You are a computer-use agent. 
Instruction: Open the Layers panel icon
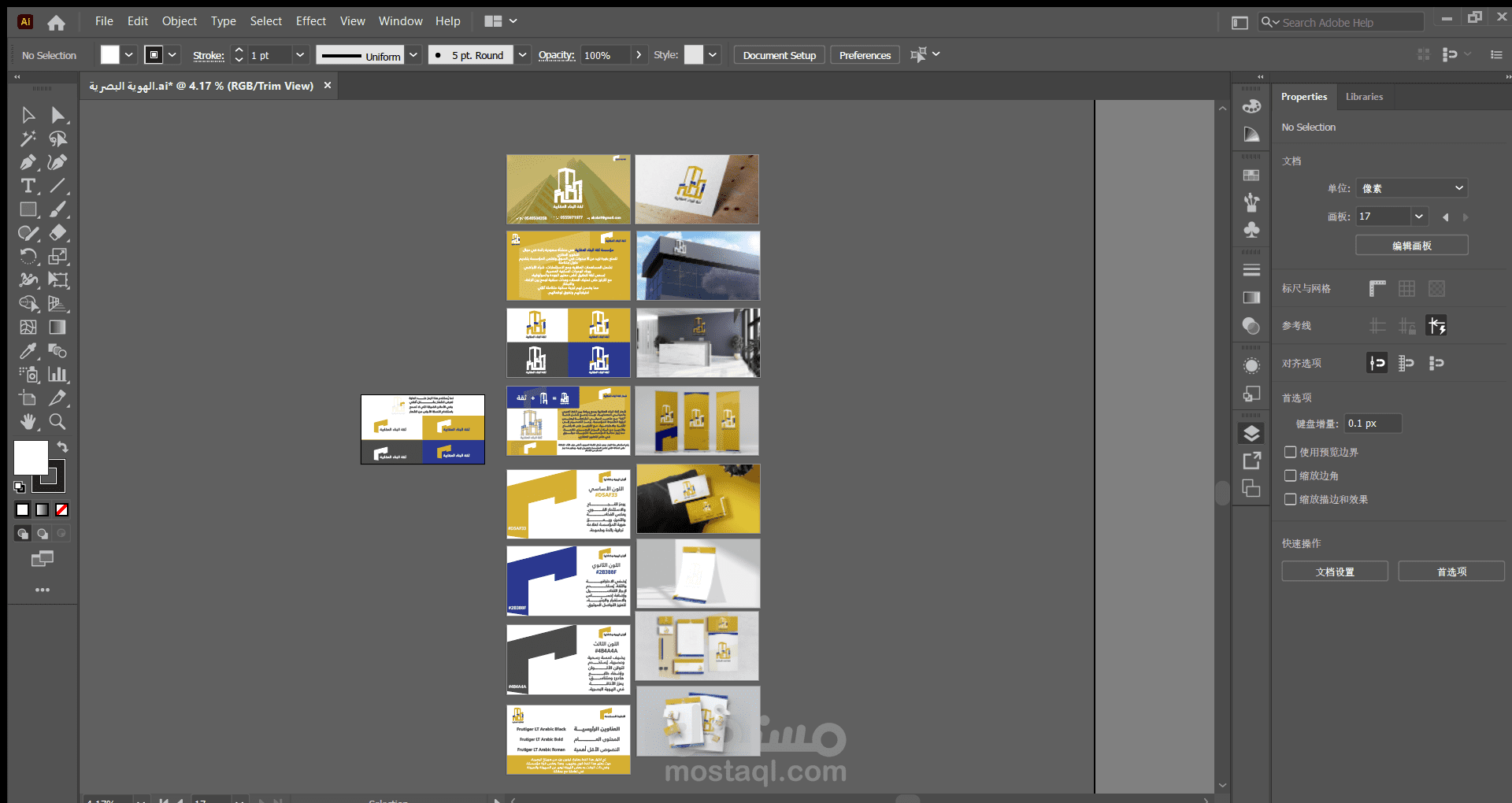(x=1251, y=434)
